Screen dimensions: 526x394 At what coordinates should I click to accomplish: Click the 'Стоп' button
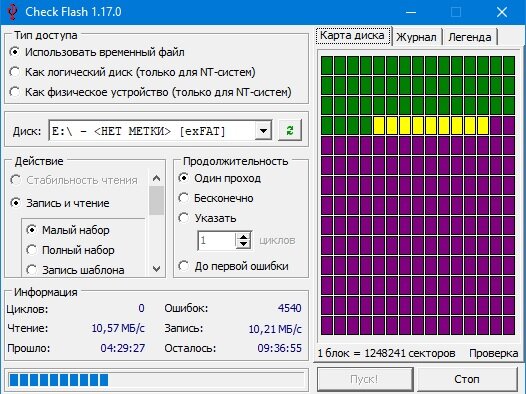point(467,379)
